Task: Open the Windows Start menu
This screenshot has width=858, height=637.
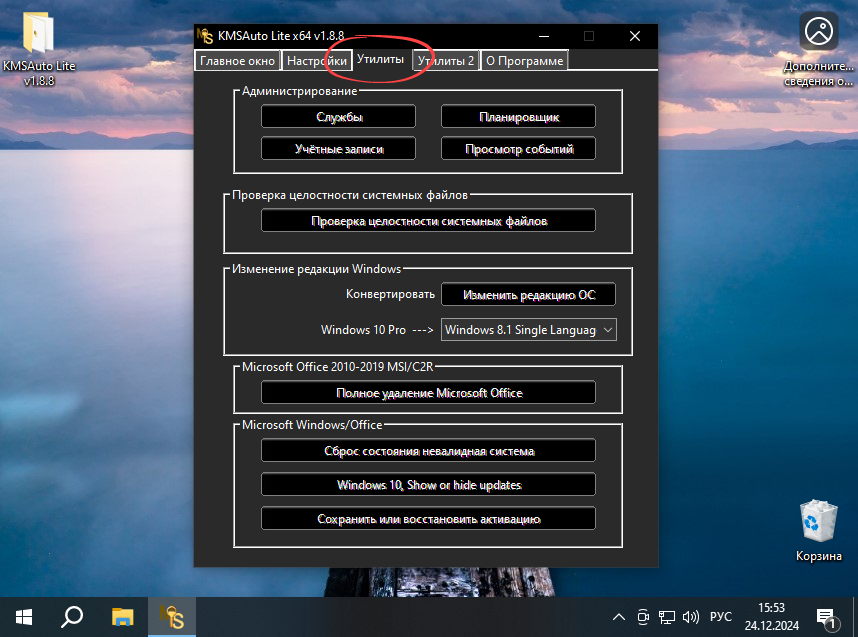Action: click(23, 616)
